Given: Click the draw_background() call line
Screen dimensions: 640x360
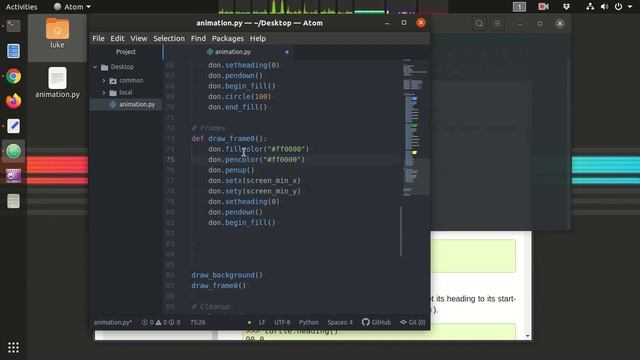Looking at the screenshot, I should [x=227, y=275].
